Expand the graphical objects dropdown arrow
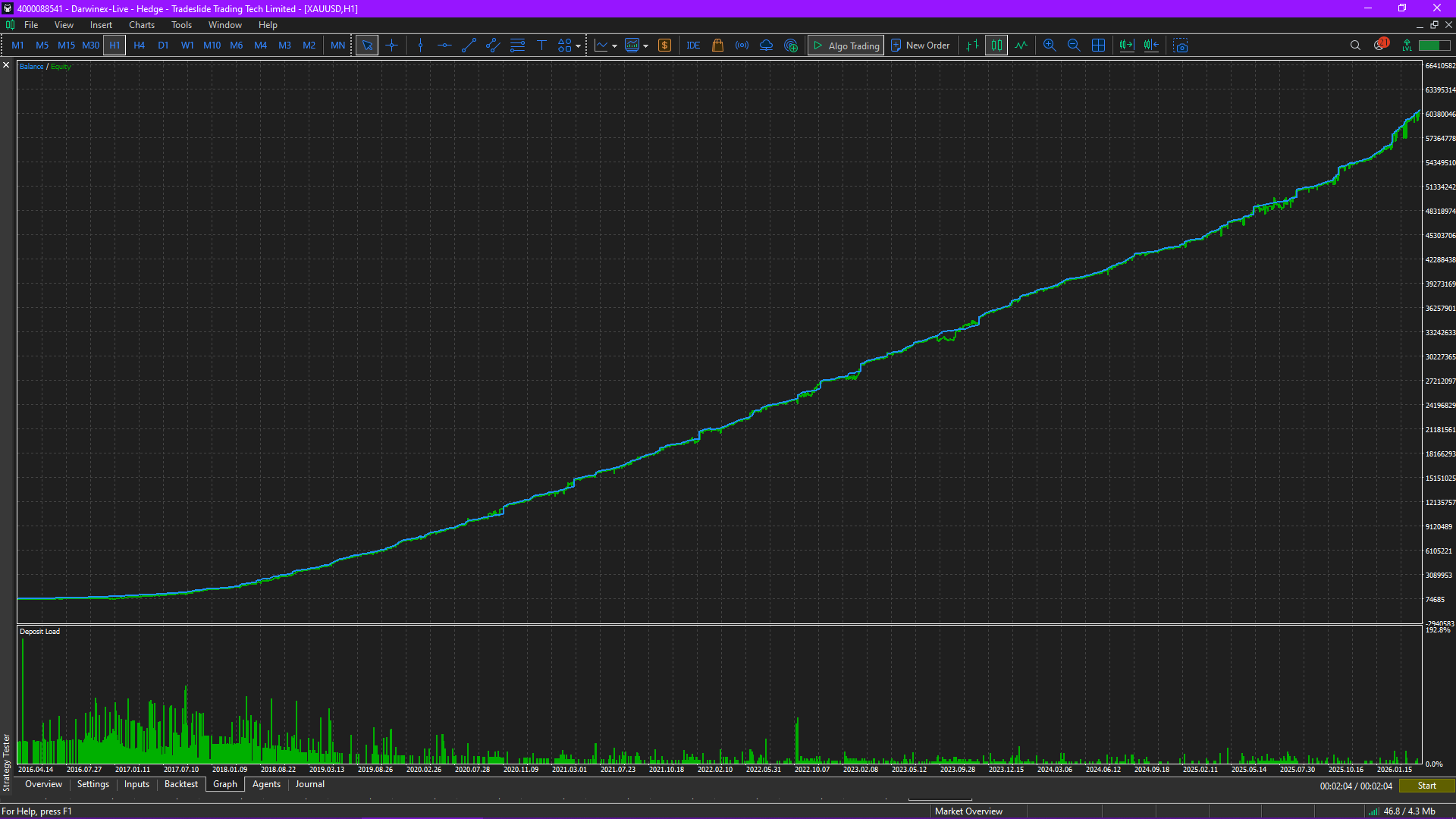 pos(579,46)
